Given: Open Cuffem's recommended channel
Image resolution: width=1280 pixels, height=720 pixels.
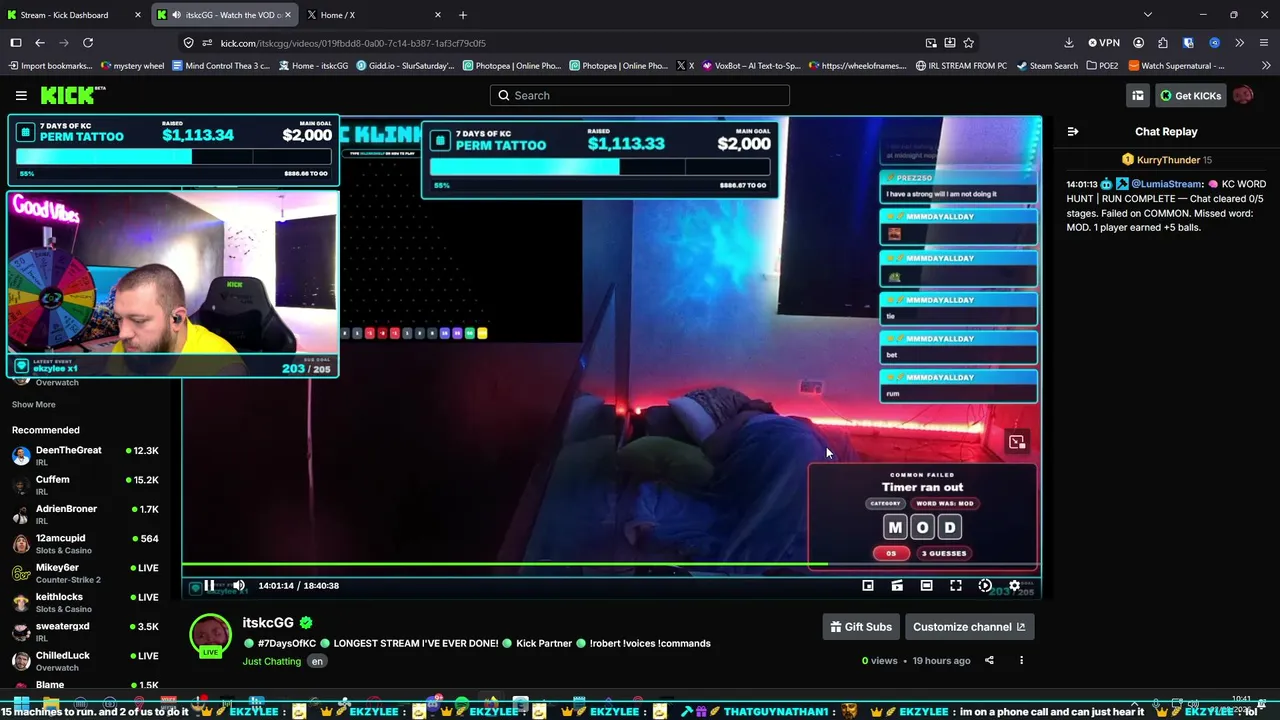Looking at the screenshot, I should pos(85,485).
